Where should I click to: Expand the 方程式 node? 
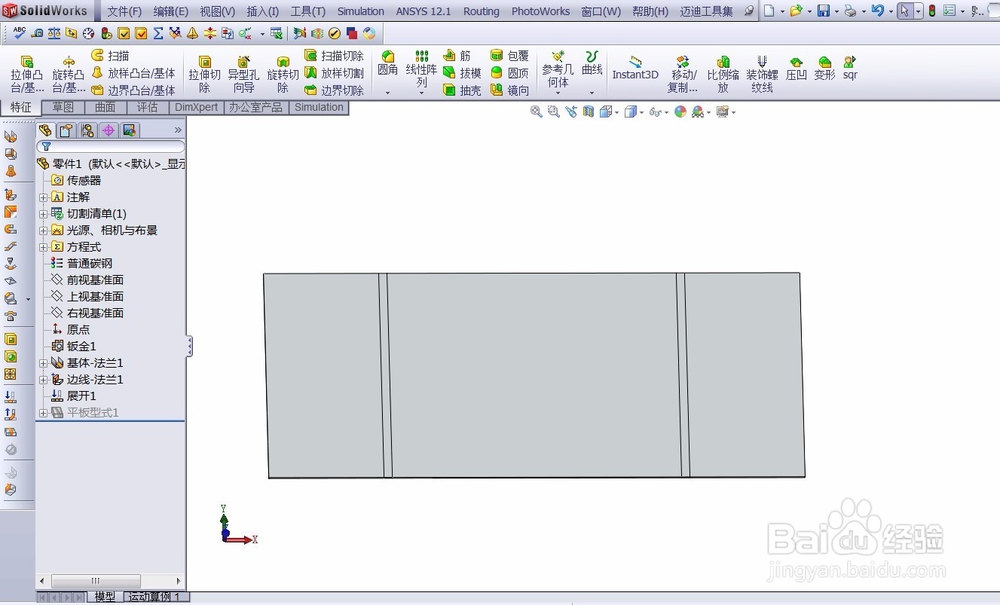click(x=43, y=247)
